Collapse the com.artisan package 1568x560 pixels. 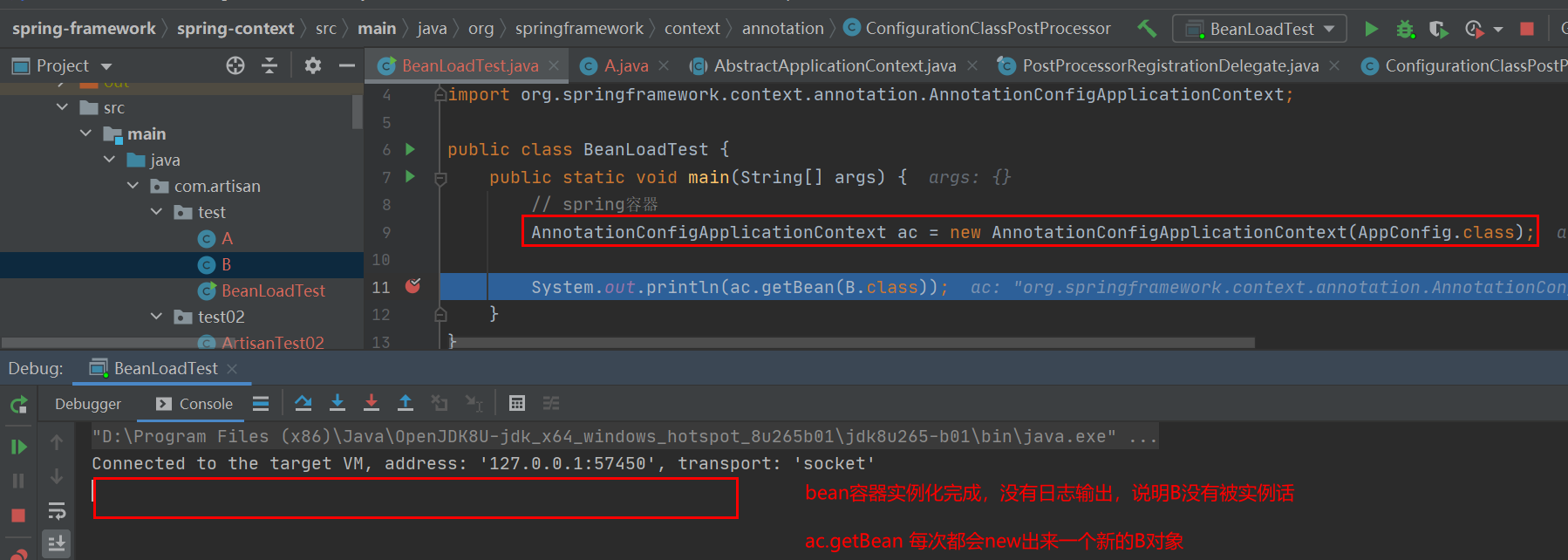[133, 186]
